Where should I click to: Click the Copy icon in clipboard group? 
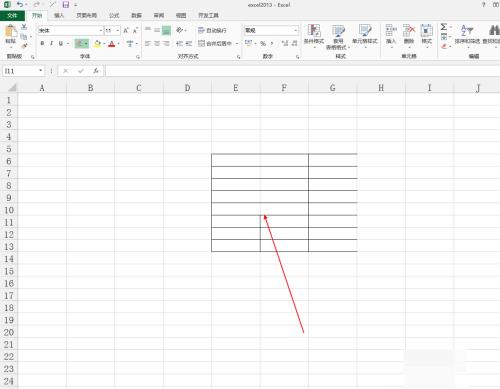[24, 37]
